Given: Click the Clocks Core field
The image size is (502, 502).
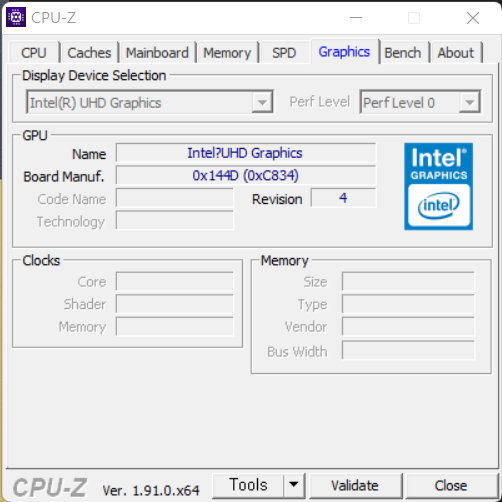Looking at the screenshot, I should (x=175, y=282).
